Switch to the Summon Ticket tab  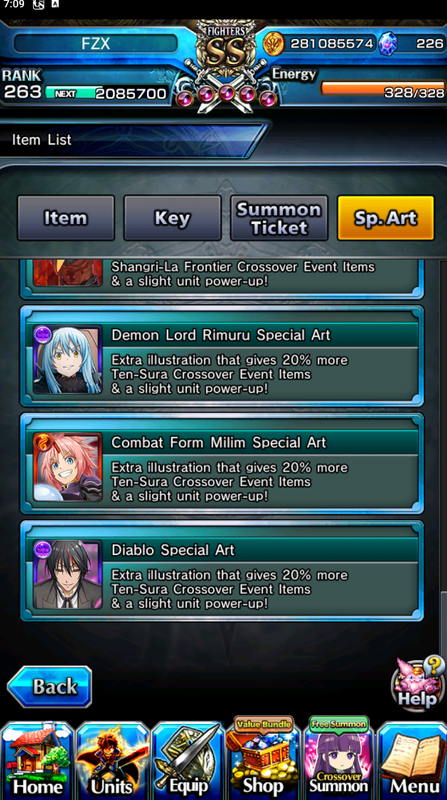tap(279, 218)
